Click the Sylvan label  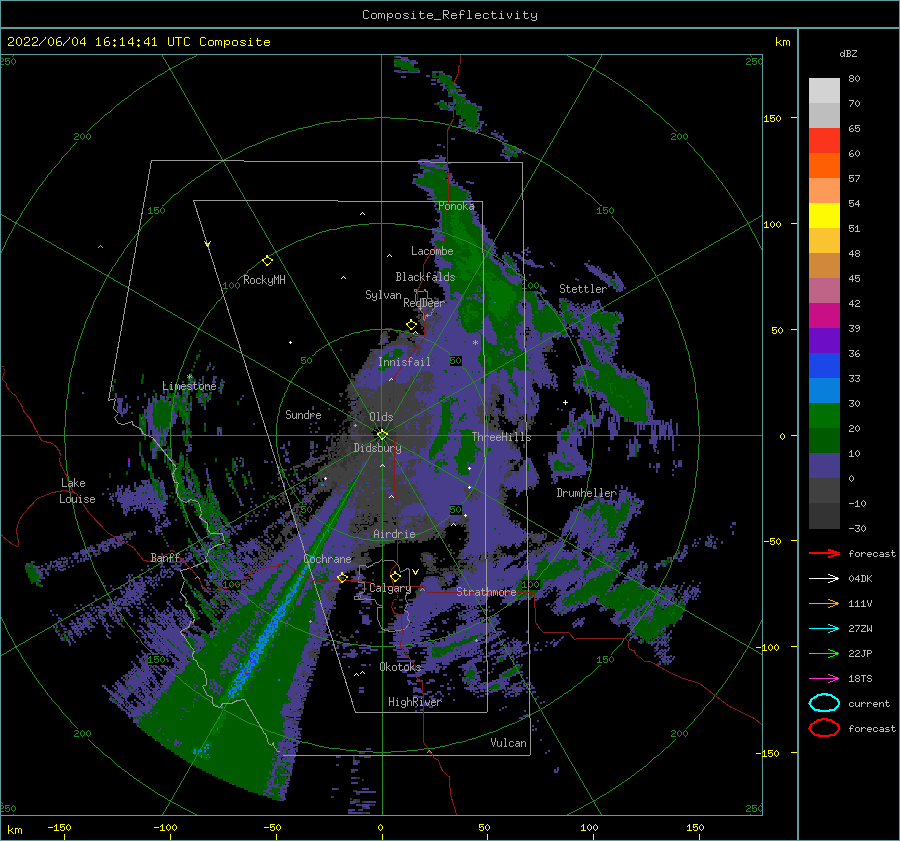coord(383,295)
